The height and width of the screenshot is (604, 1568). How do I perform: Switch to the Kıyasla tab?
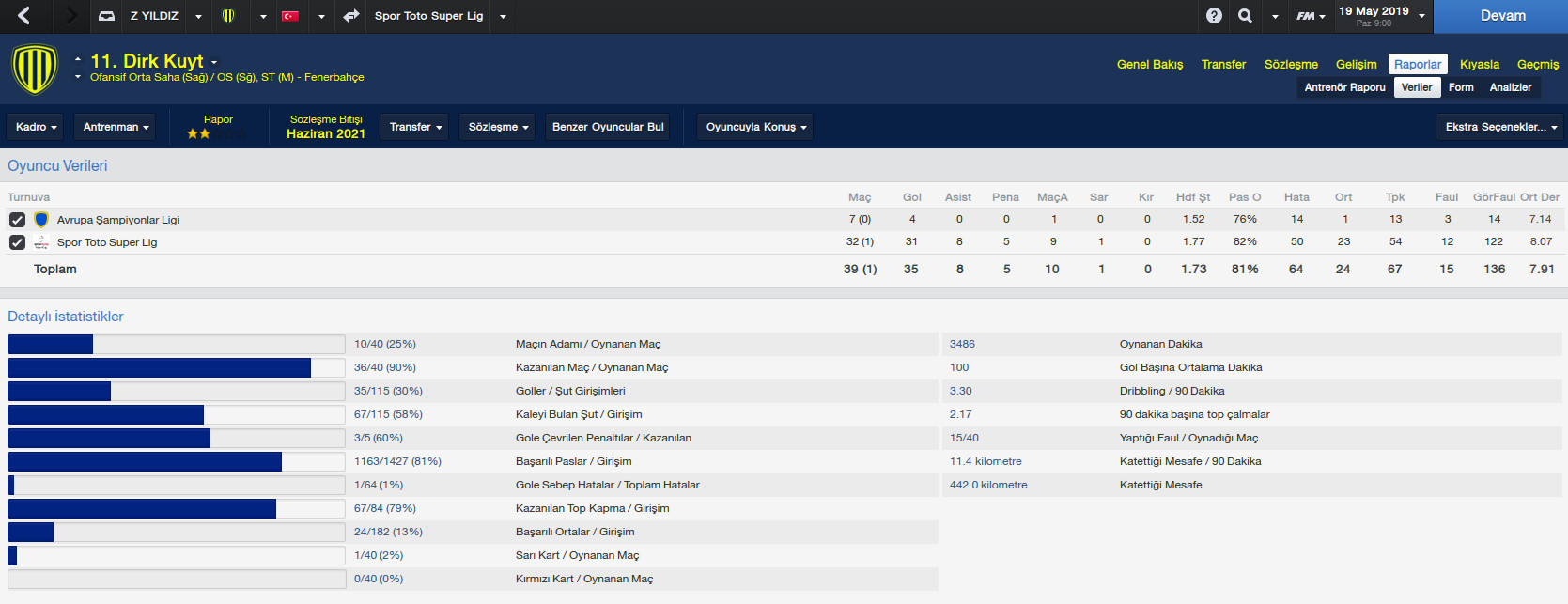(1480, 64)
